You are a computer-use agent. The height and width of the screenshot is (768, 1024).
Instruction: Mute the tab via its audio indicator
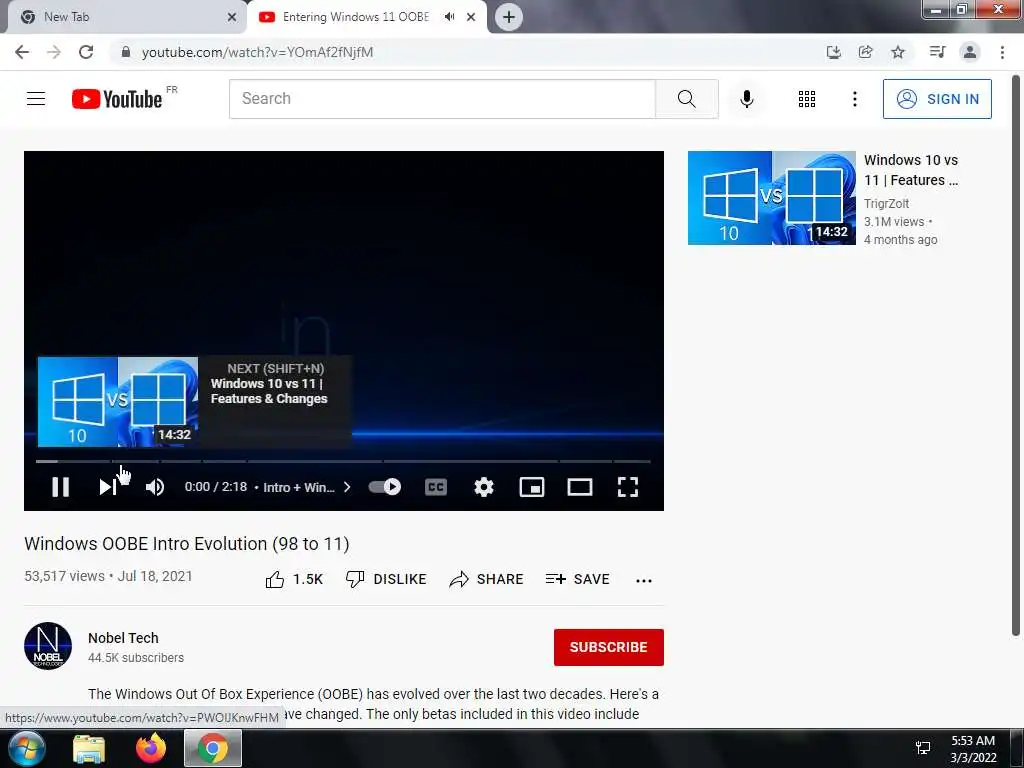point(449,17)
